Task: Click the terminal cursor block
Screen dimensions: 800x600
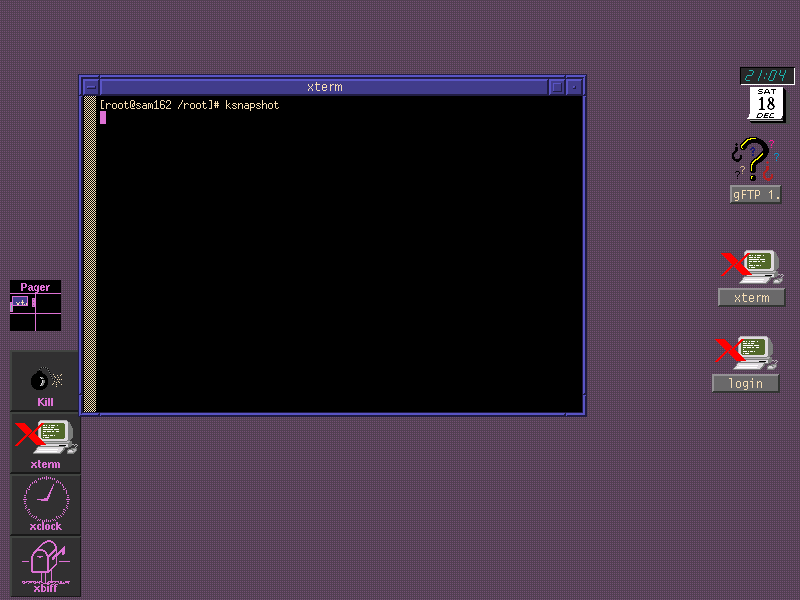Action: click(x=103, y=118)
